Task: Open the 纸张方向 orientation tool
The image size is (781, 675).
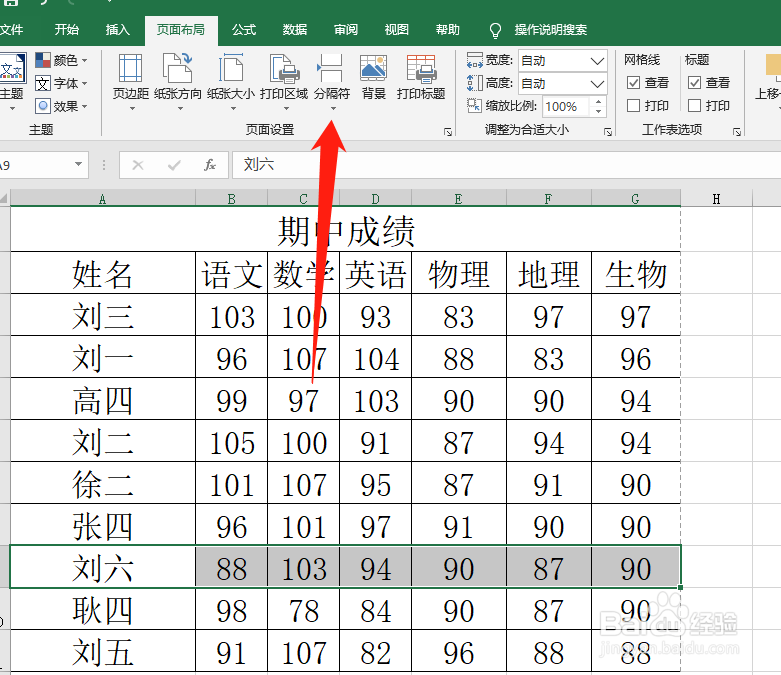Action: [x=178, y=81]
